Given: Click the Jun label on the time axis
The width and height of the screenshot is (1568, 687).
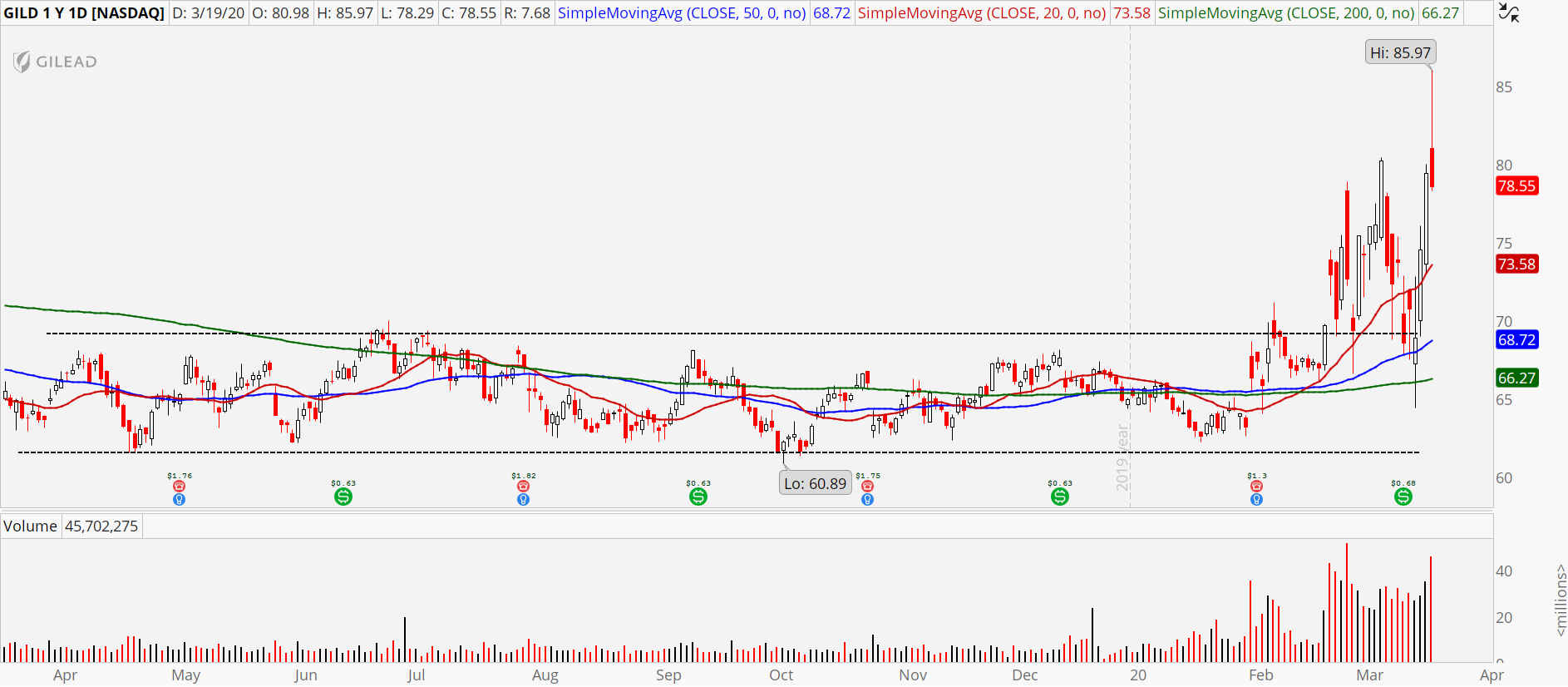Looking at the screenshot, I should [305, 675].
